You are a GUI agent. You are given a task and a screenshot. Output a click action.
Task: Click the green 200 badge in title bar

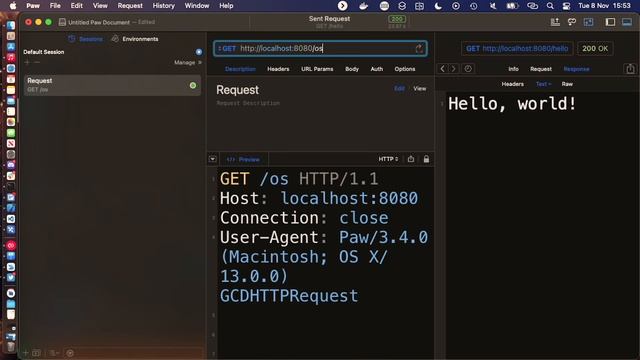[x=397, y=19]
